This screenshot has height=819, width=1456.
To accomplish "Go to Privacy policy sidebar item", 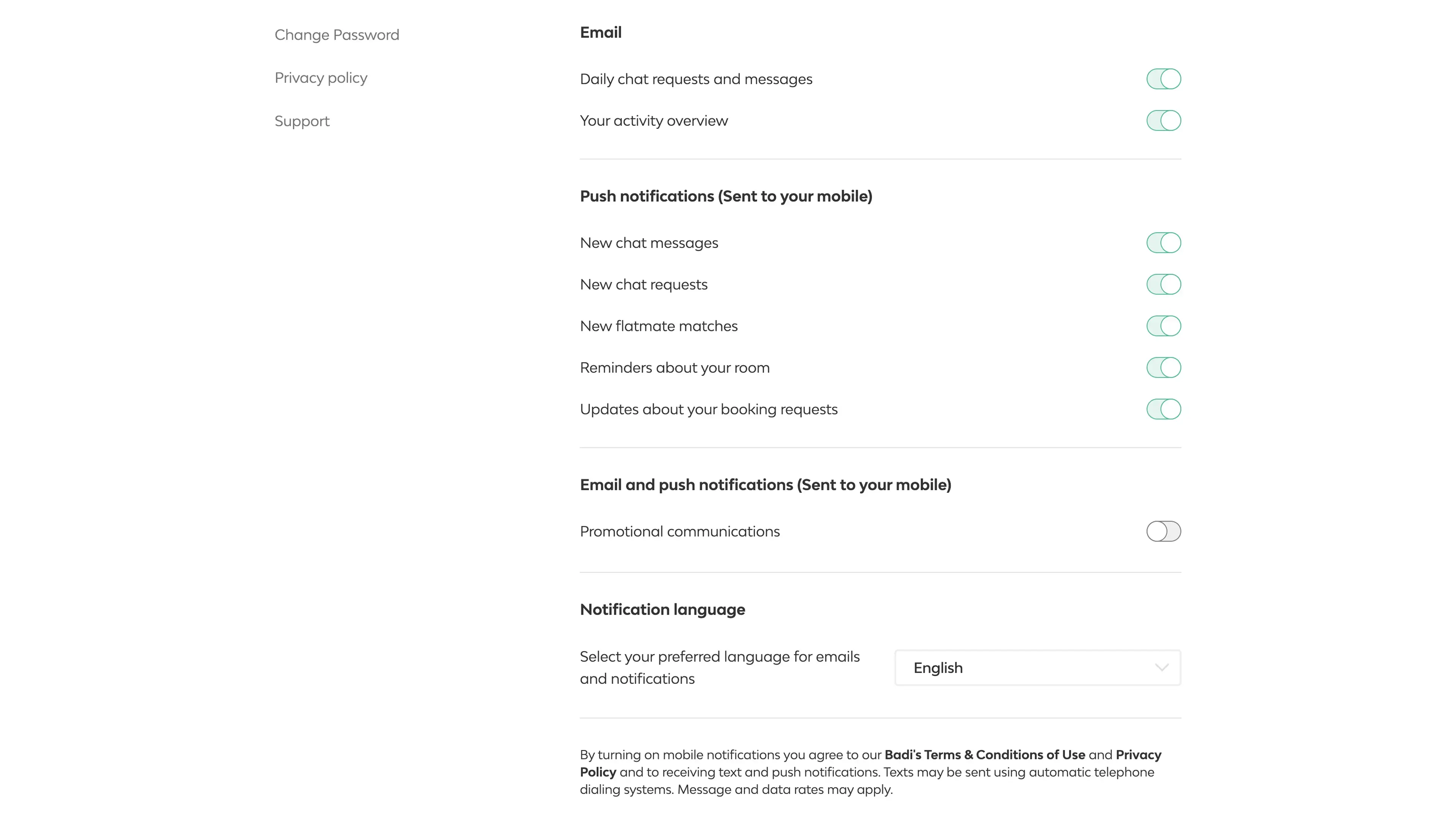I will coord(321,78).
